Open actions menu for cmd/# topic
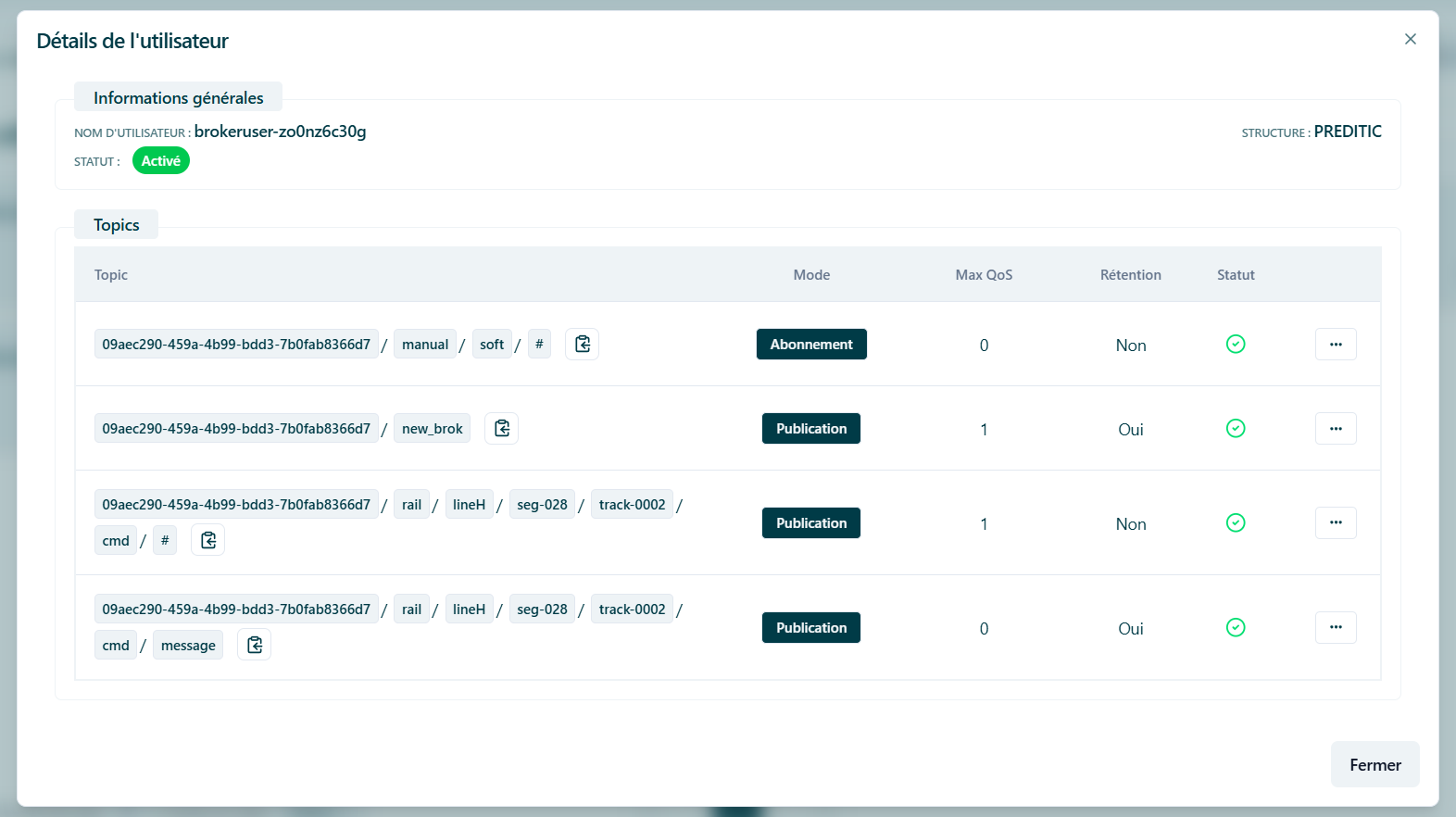 [x=1336, y=523]
